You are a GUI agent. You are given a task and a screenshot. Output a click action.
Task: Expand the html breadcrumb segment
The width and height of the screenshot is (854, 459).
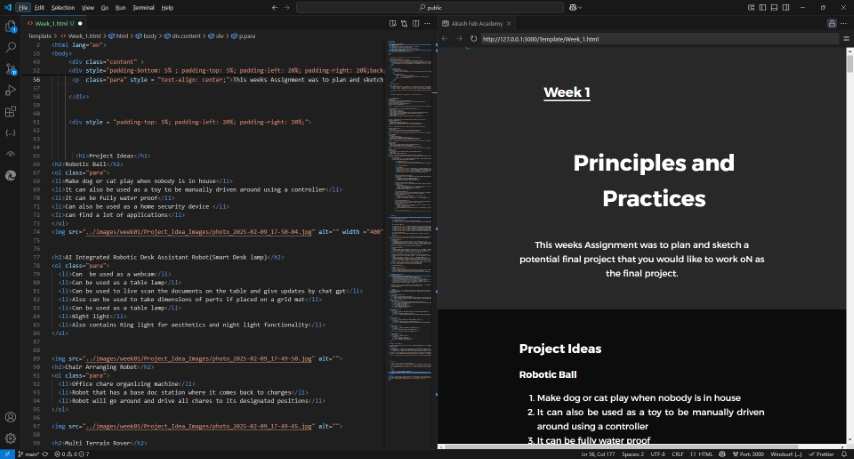(119, 36)
